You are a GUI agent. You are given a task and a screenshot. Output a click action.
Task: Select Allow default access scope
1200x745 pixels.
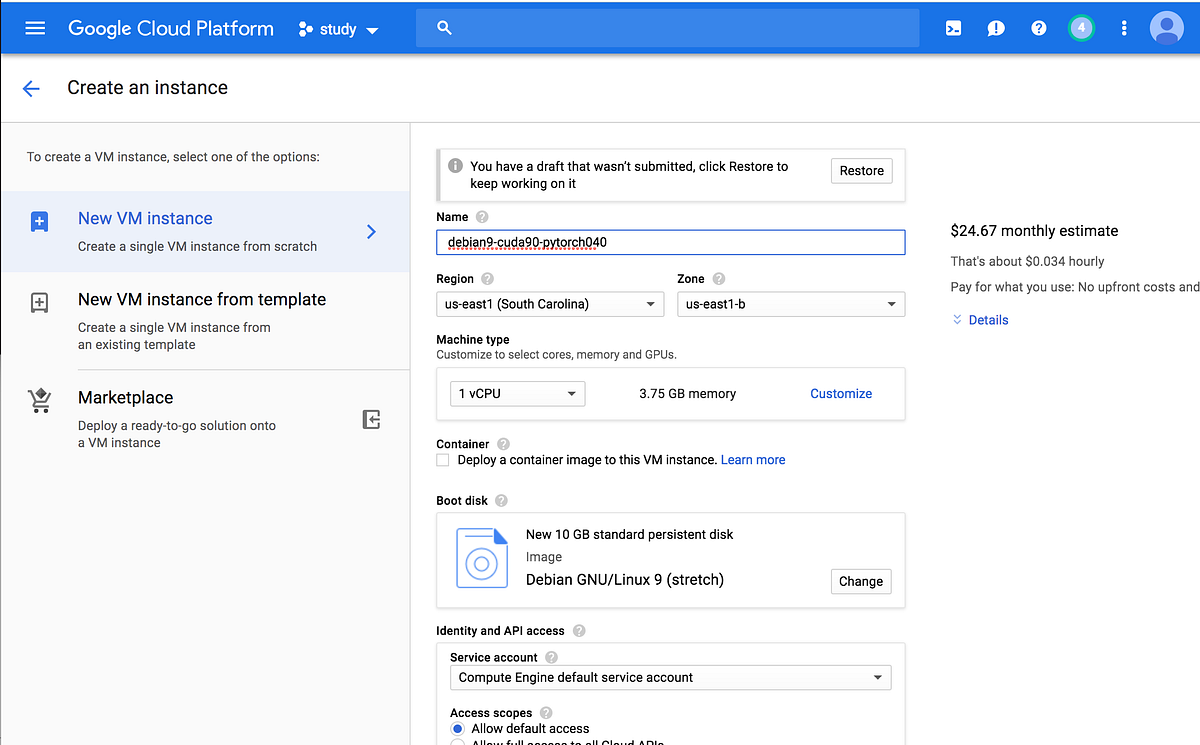click(x=457, y=729)
